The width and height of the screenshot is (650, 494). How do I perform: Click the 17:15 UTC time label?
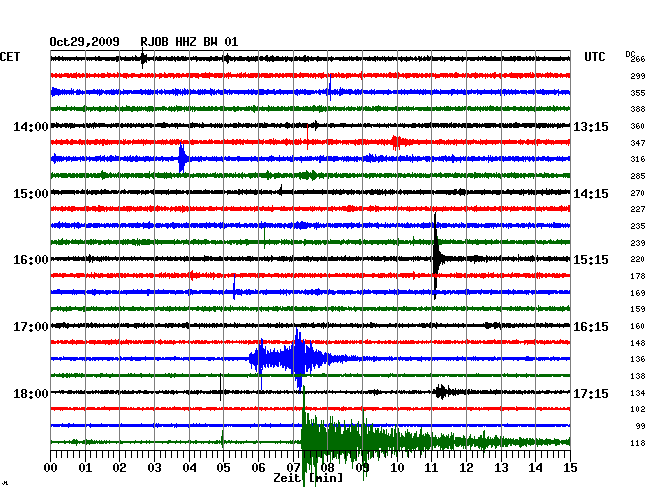pos(591,393)
